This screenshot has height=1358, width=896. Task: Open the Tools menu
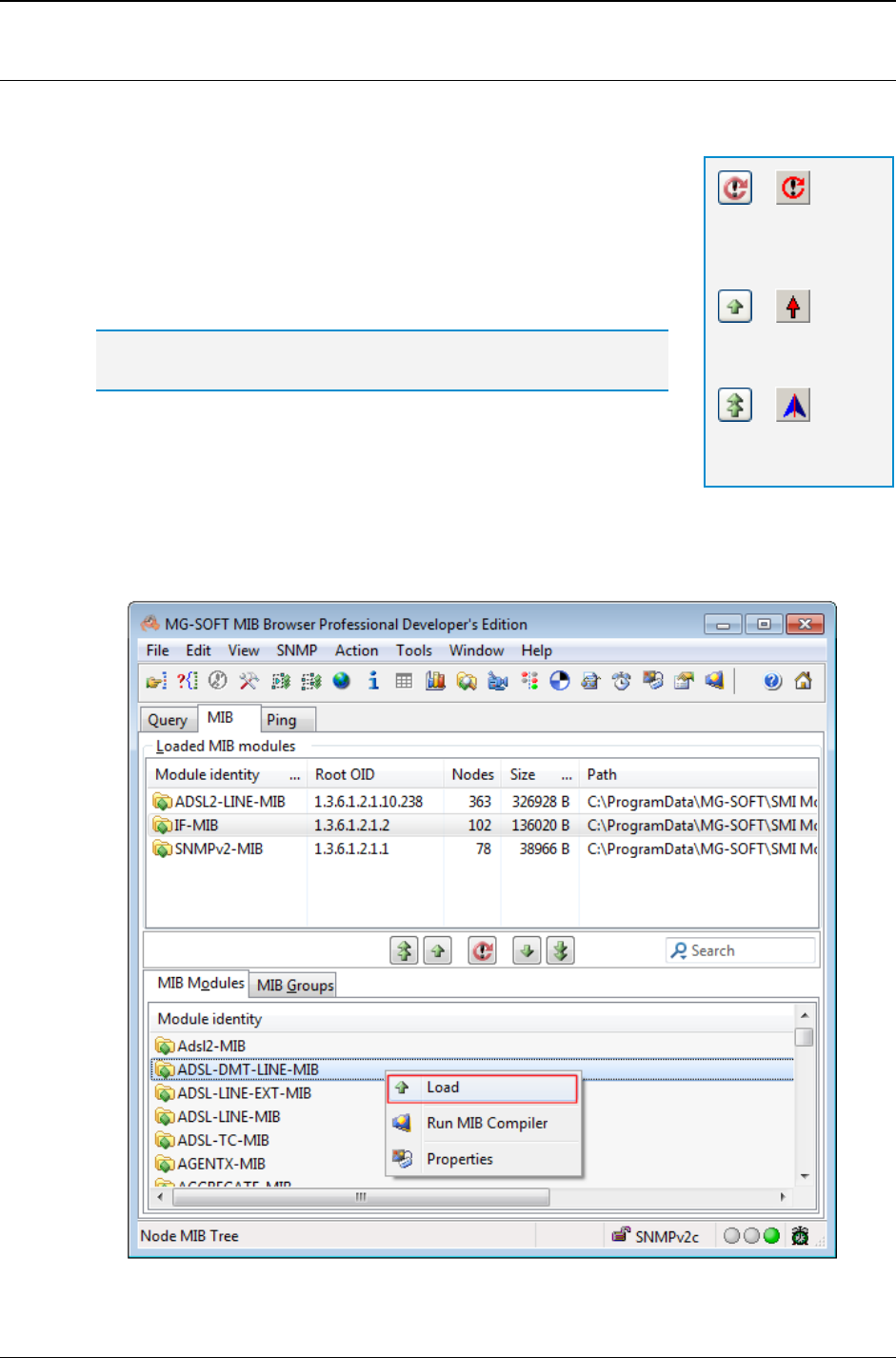coord(414,650)
